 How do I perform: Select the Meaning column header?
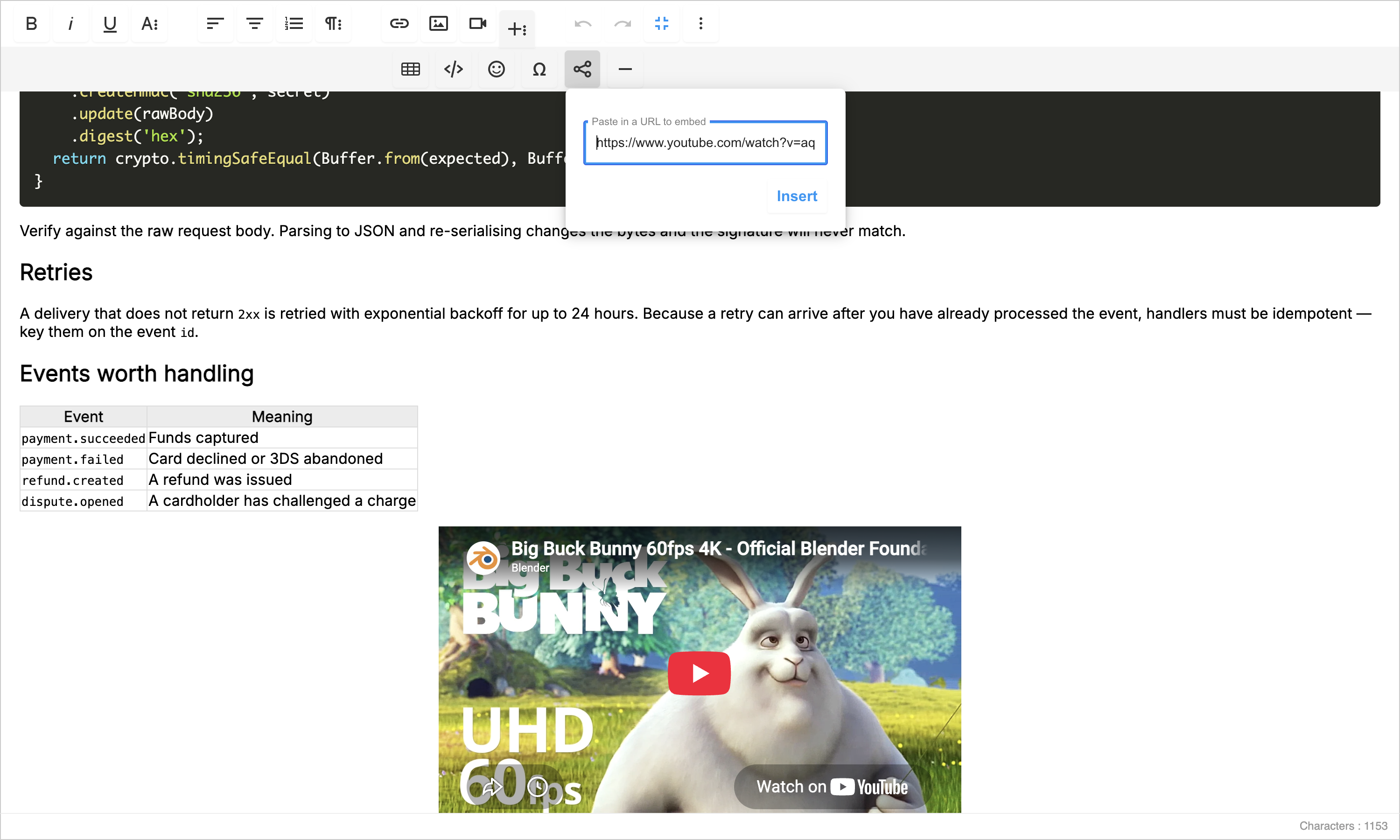coord(282,417)
